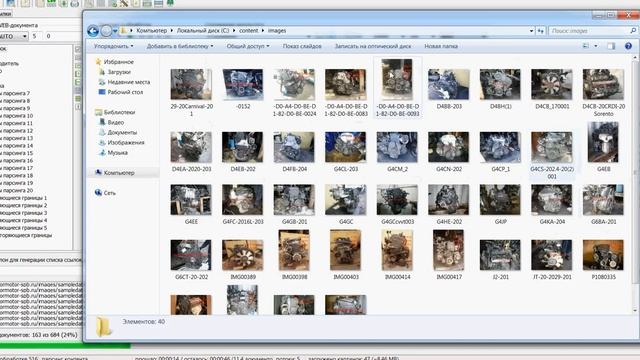This screenshot has width=640, height=360.
Task: Select thumbnail G4EE
Action: [x=191, y=200]
